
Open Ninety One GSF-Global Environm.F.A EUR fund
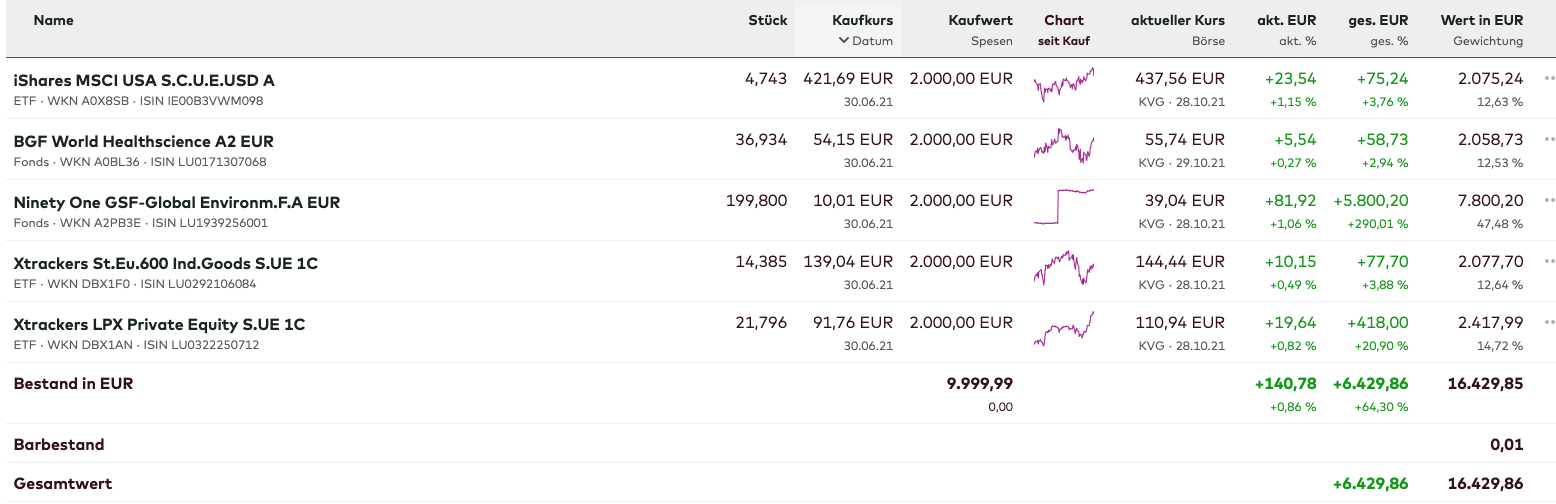point(177,202)
